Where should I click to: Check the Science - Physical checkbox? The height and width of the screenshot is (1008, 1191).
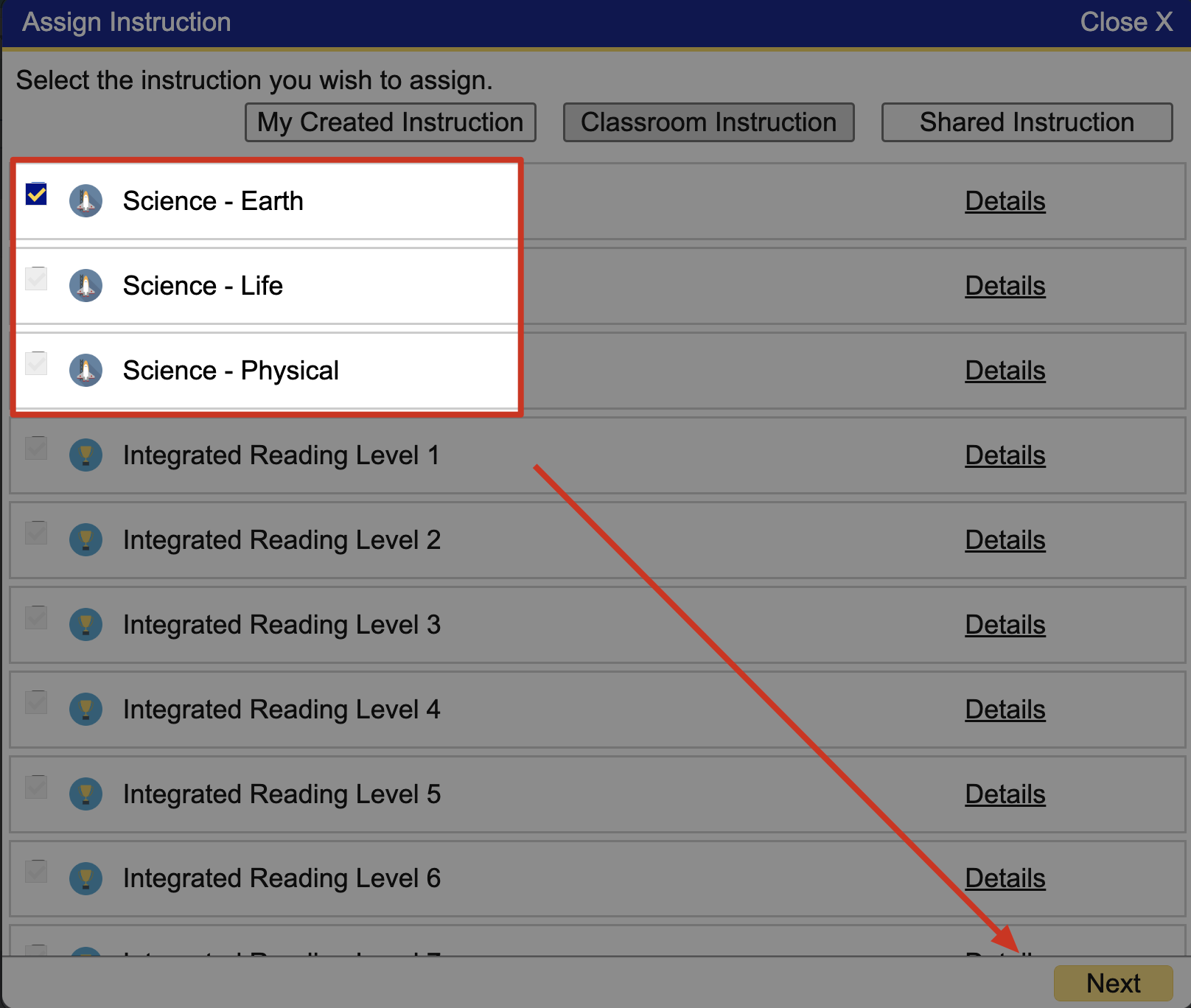(35, 363)
